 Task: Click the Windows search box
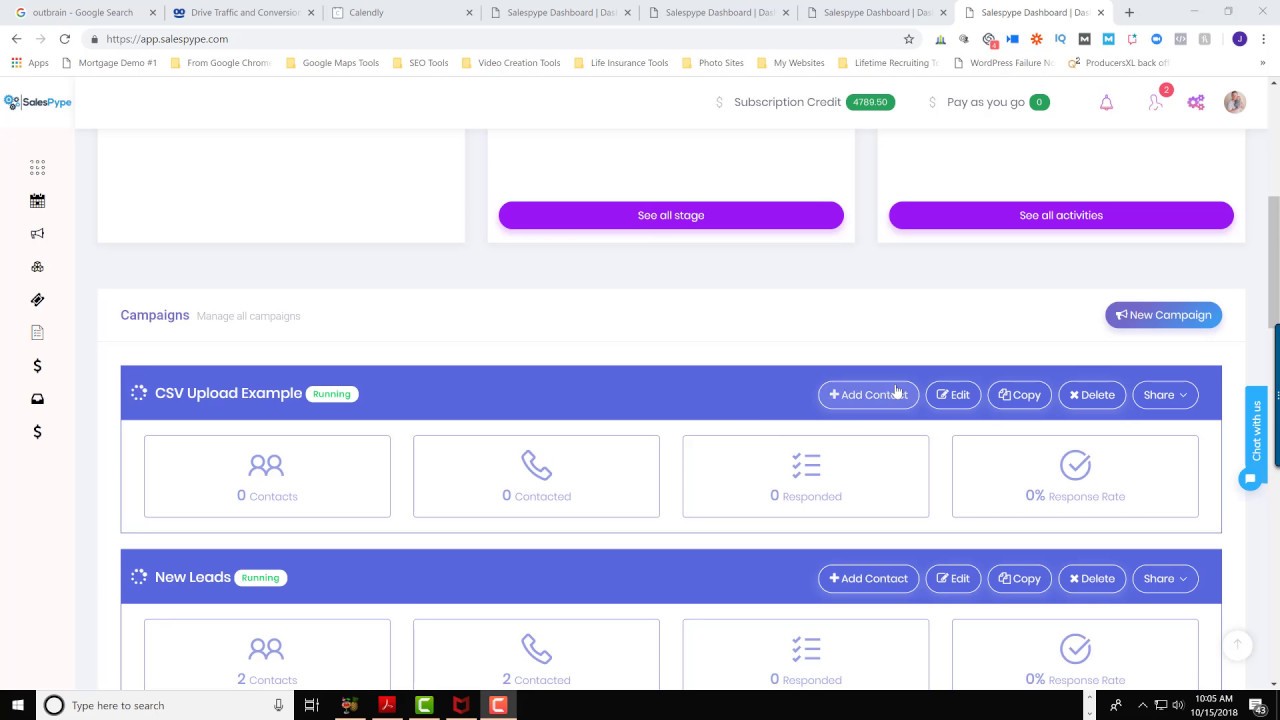[x=165, y=705]
